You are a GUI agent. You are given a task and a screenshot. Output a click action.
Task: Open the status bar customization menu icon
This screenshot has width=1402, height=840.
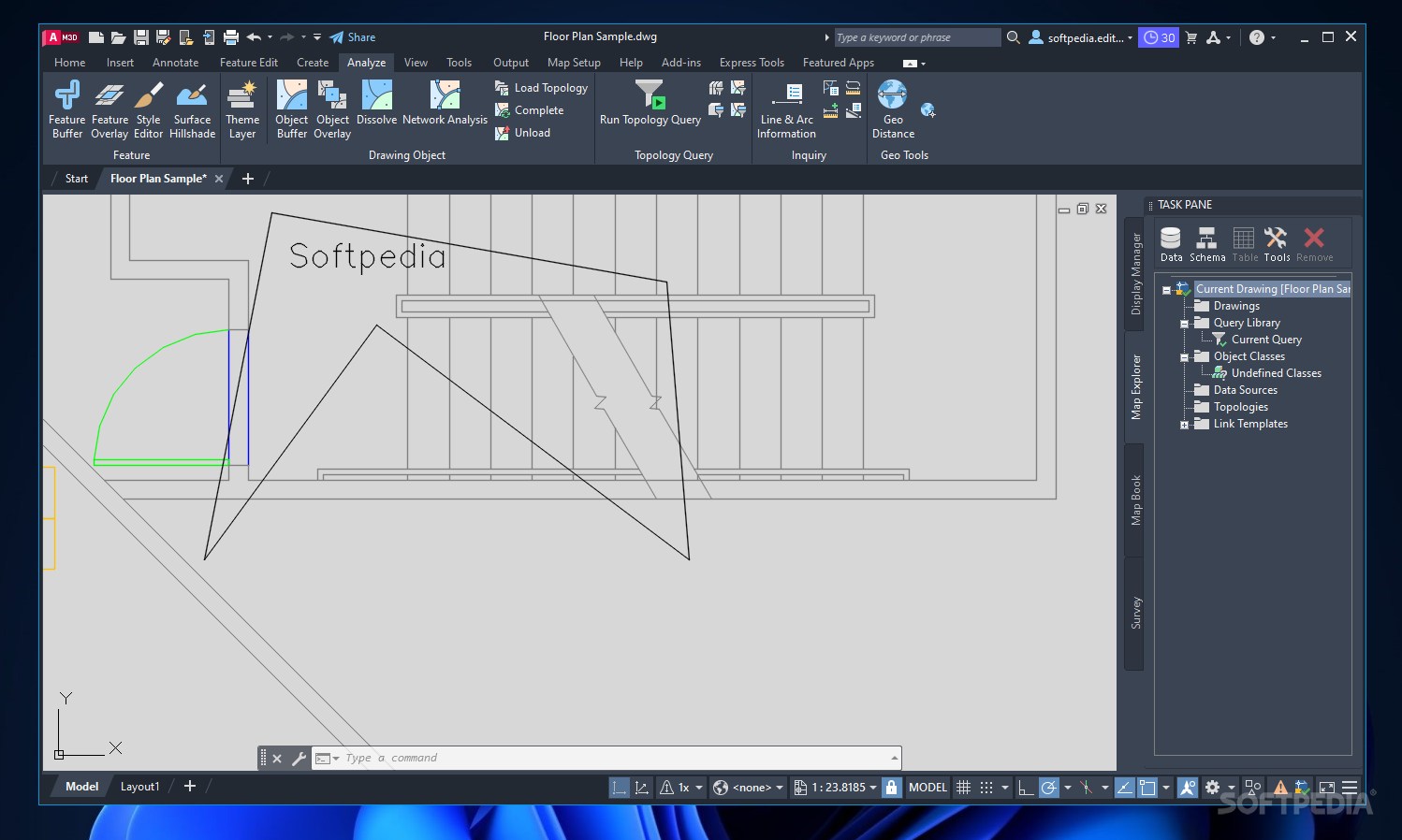(x=1350, y=788)
